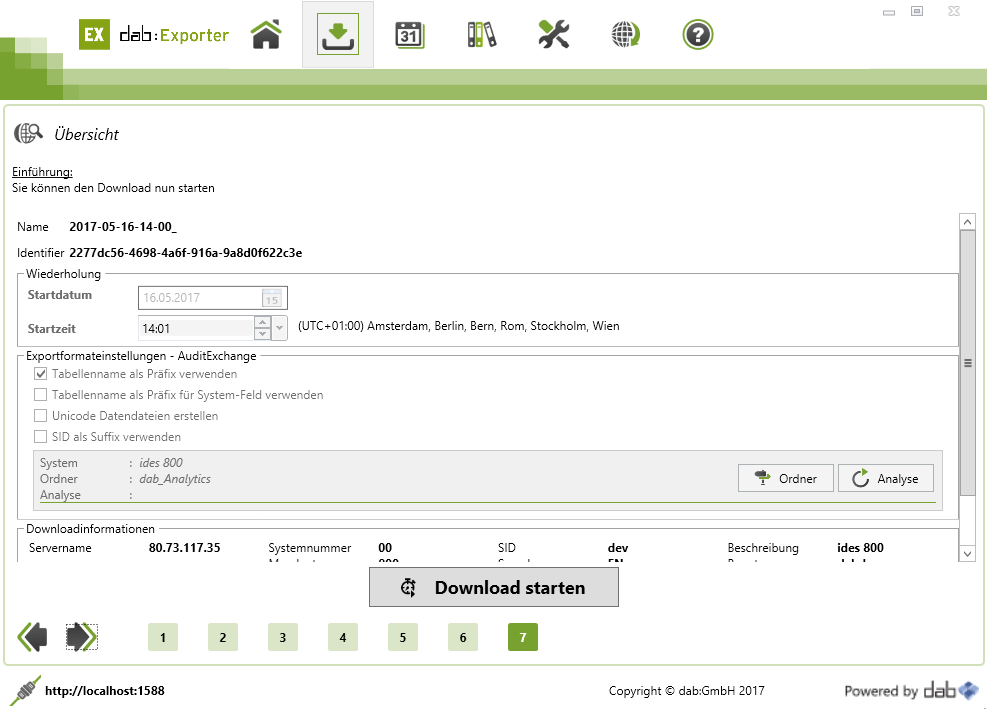
Task: Open the help question mark icon
Action: point(697,35)
